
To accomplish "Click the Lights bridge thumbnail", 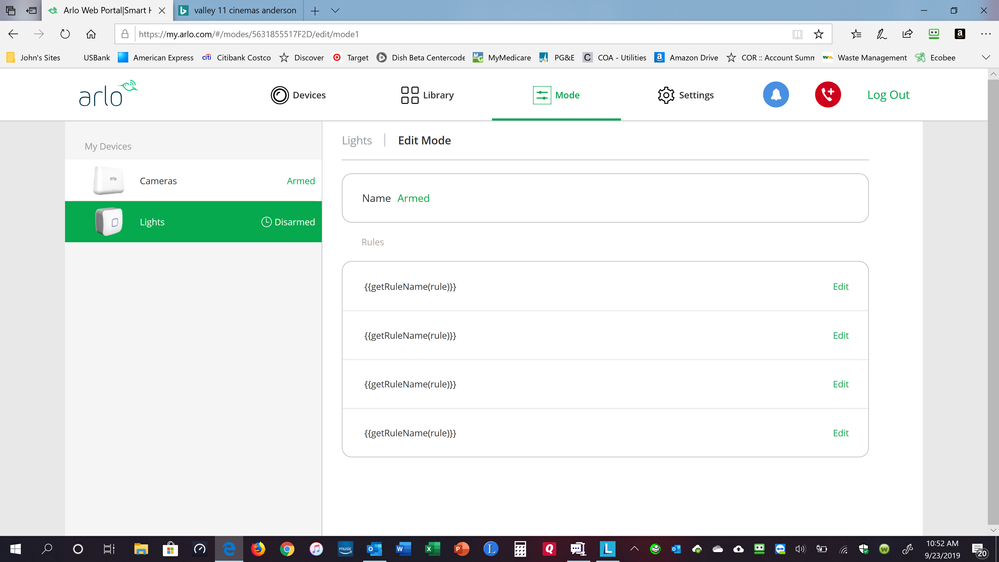I will tap(109, 222).
